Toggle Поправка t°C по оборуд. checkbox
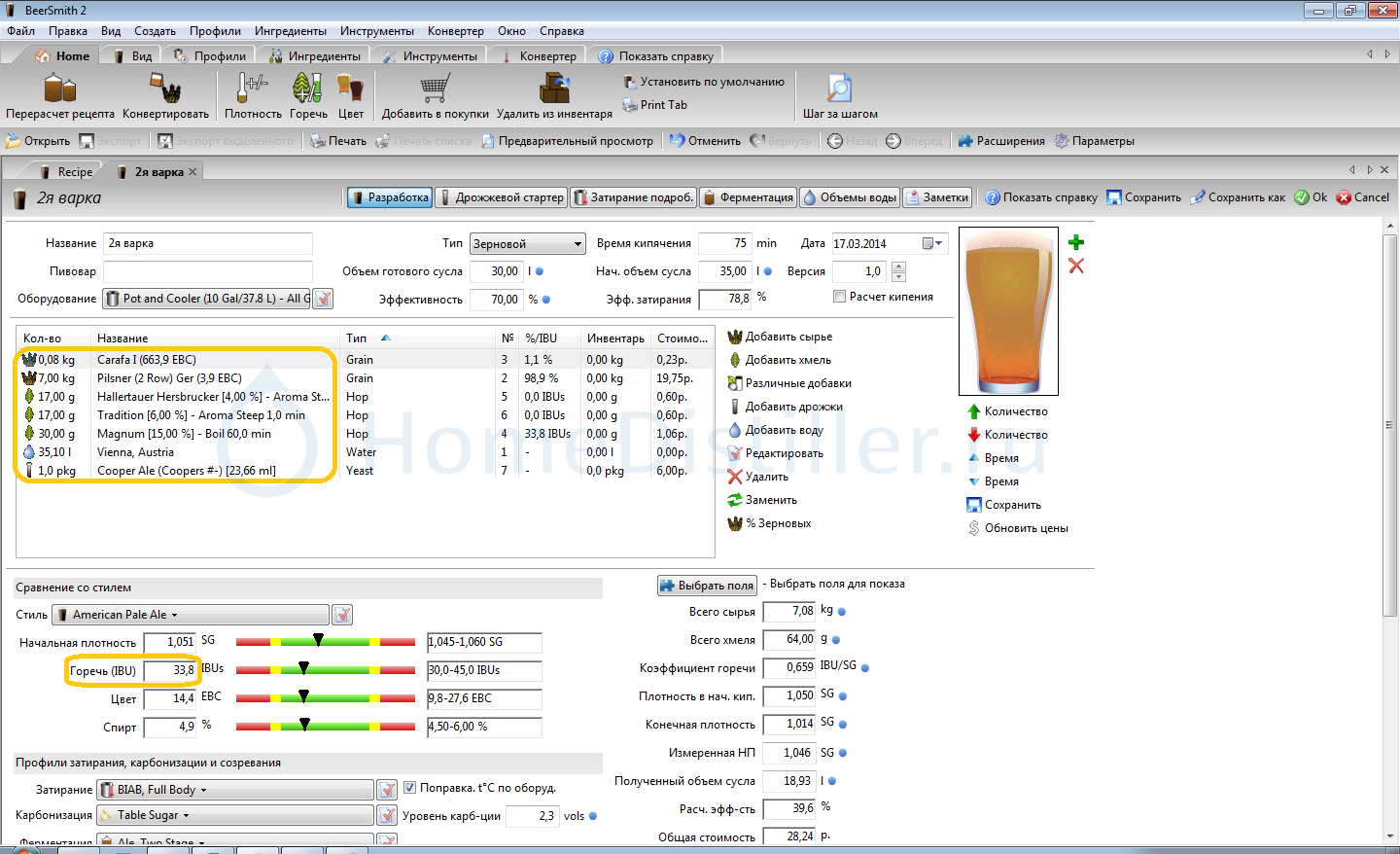1400x854 pixels. (409, 788)
